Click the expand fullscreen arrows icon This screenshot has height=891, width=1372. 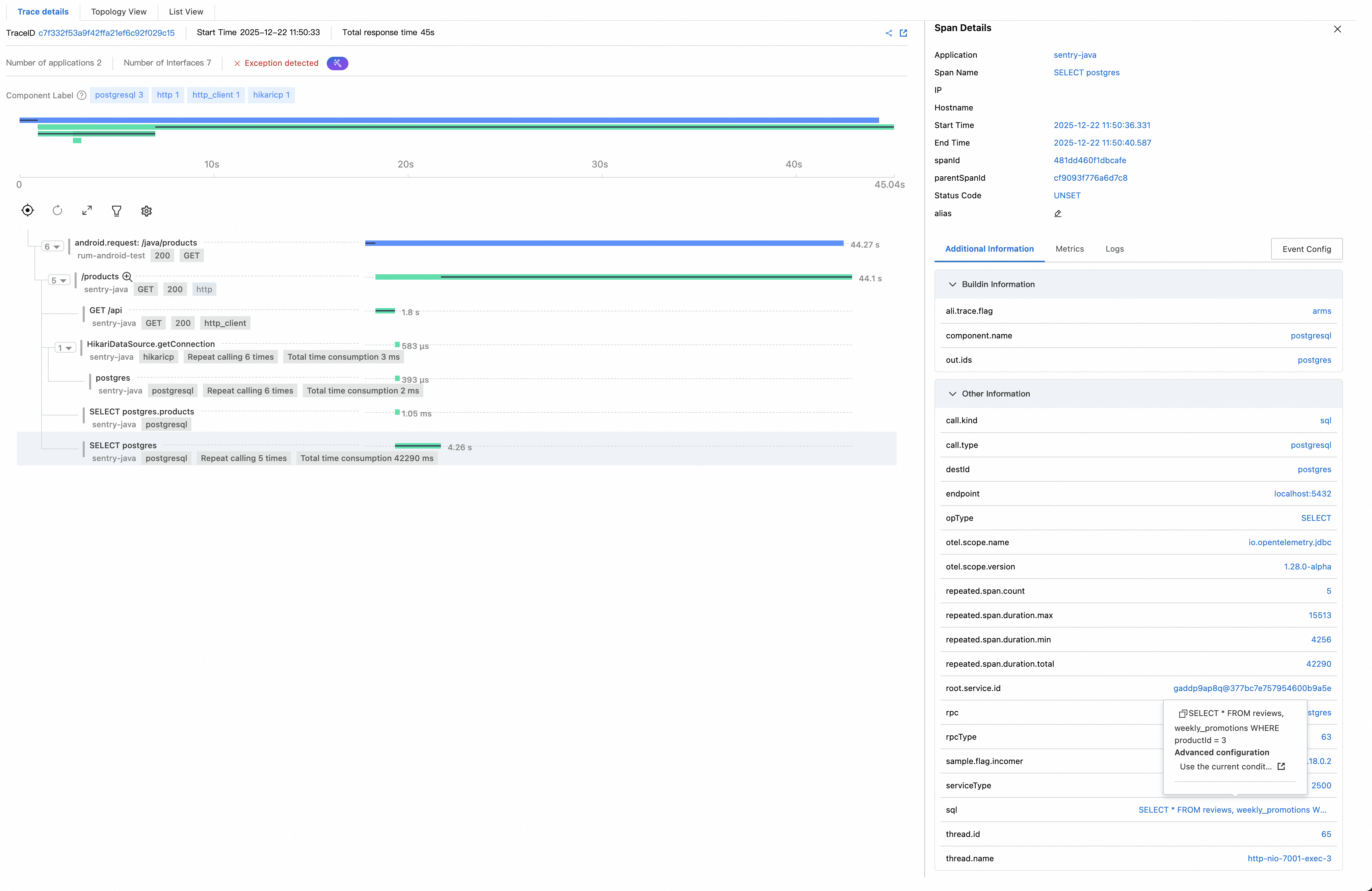[x=87, y=210]
